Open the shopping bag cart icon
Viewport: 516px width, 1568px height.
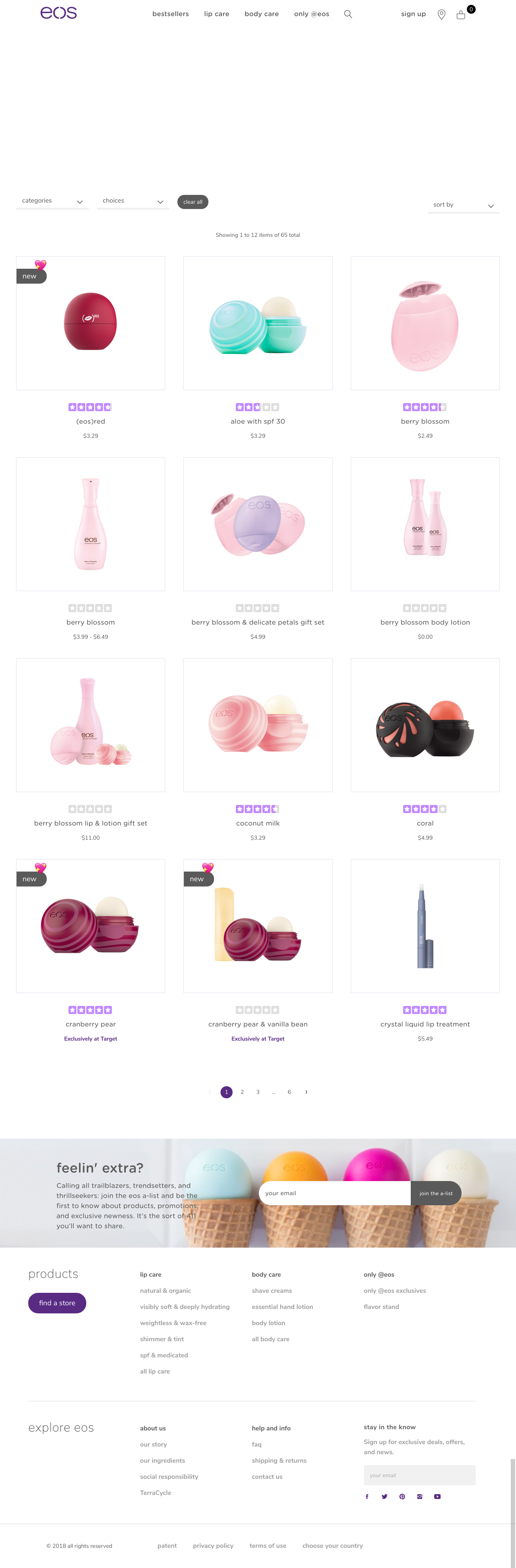tap(461, 15)
